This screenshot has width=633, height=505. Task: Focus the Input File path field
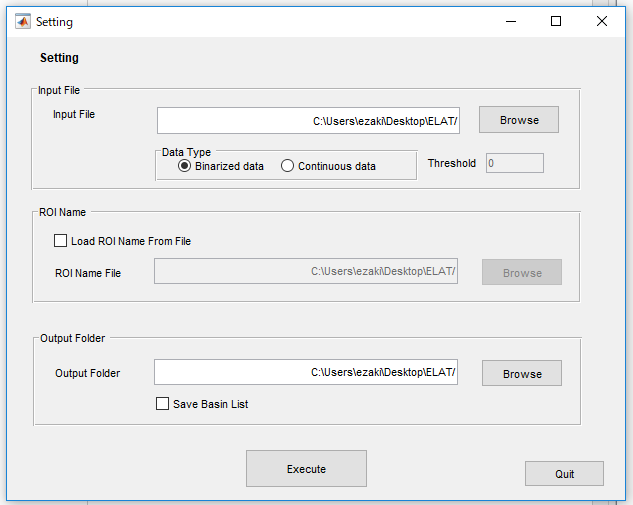[308, 120]
